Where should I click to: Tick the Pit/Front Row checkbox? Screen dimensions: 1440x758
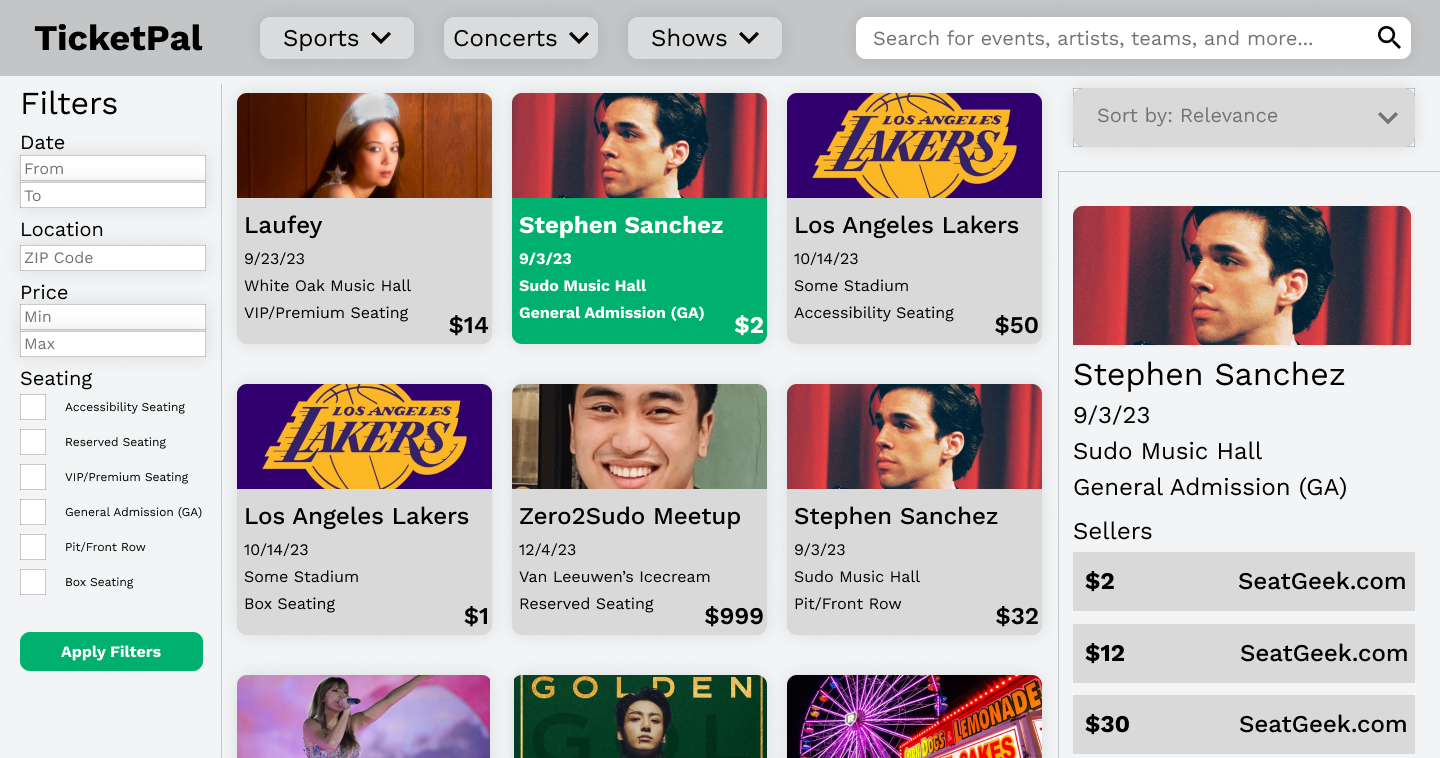33,547
